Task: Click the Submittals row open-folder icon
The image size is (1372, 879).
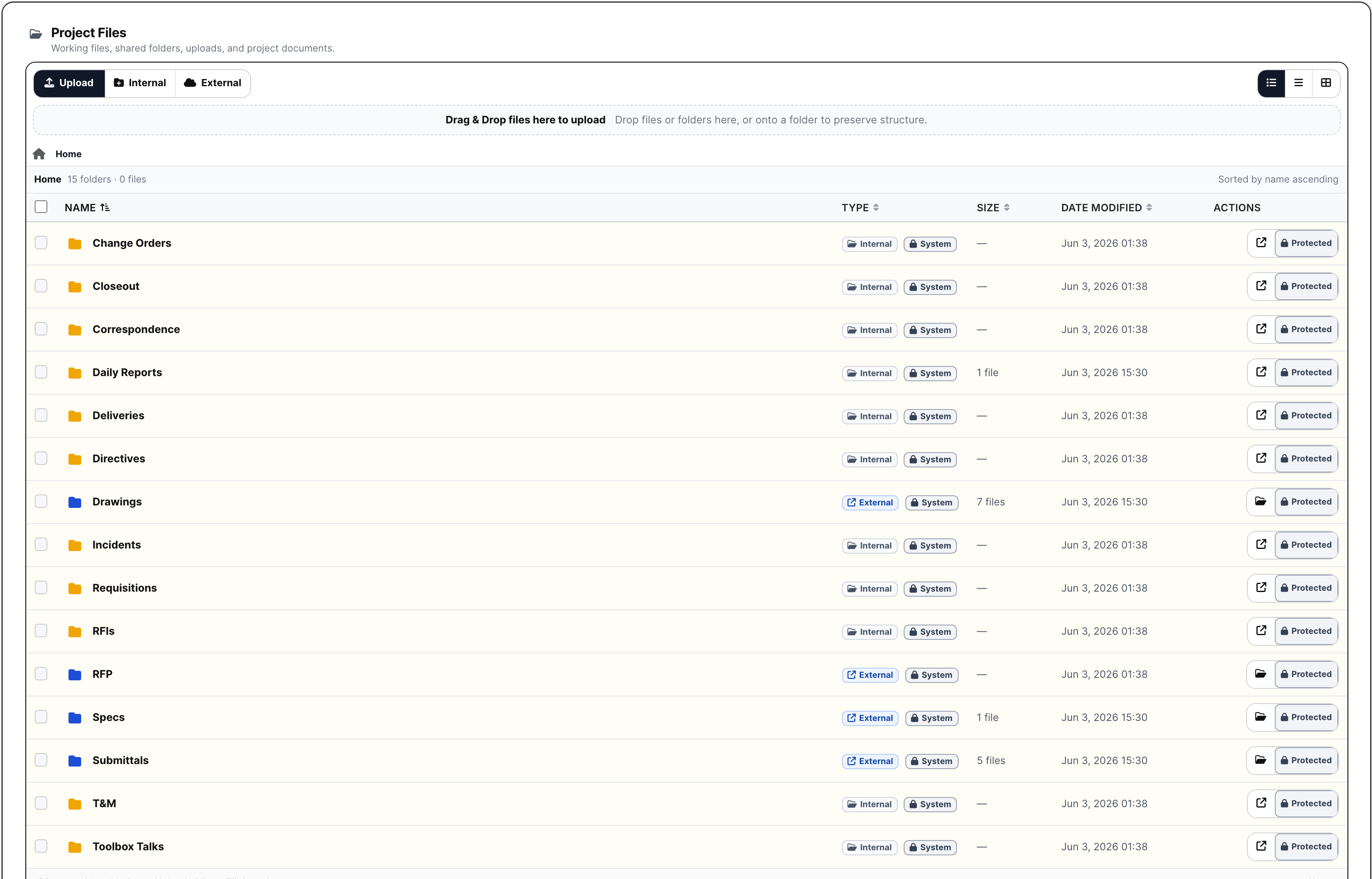Action: [1261, 760]
